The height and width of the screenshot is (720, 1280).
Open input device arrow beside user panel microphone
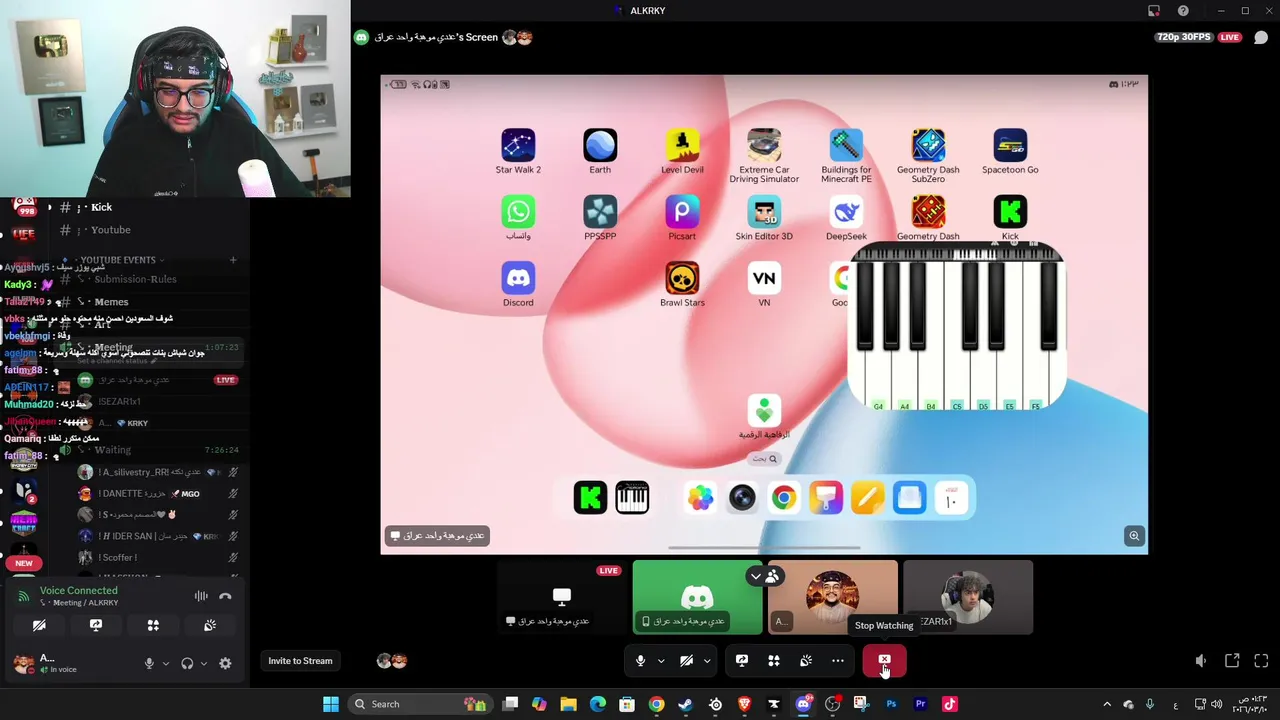click(166, 663)
